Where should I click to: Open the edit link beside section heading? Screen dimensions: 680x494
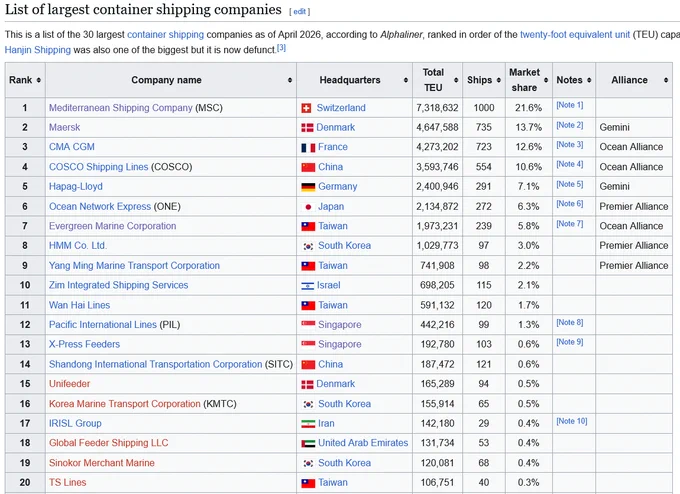[299, 12]
